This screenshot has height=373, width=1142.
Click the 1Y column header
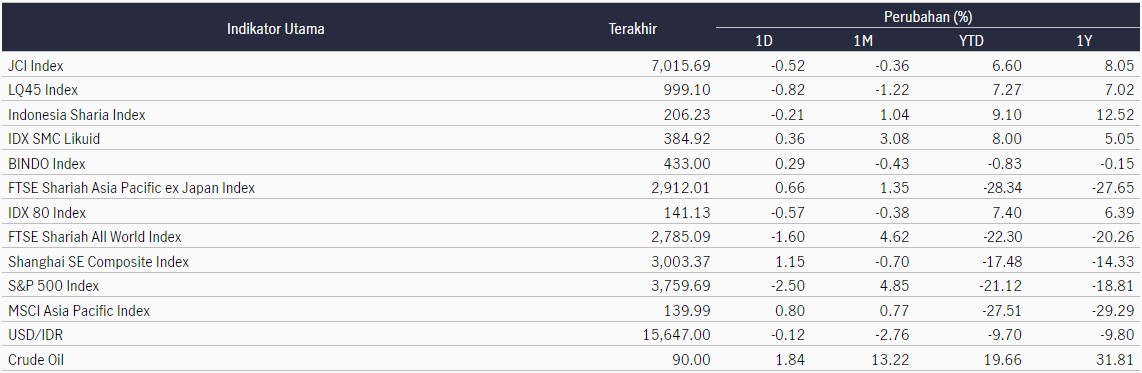point(1084,42)
